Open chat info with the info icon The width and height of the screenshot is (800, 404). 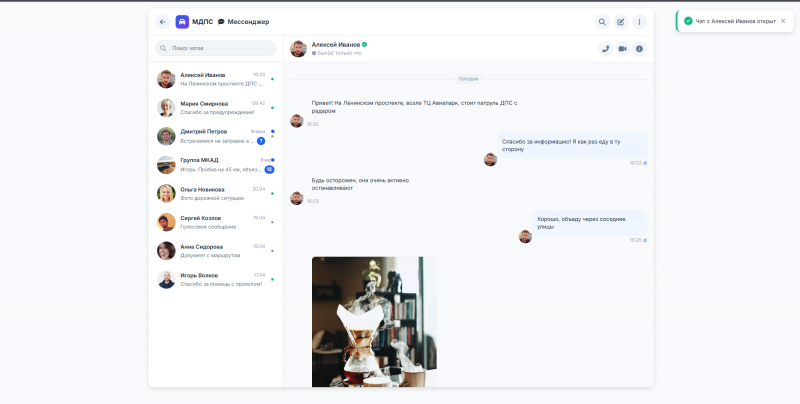coord(639,49)
